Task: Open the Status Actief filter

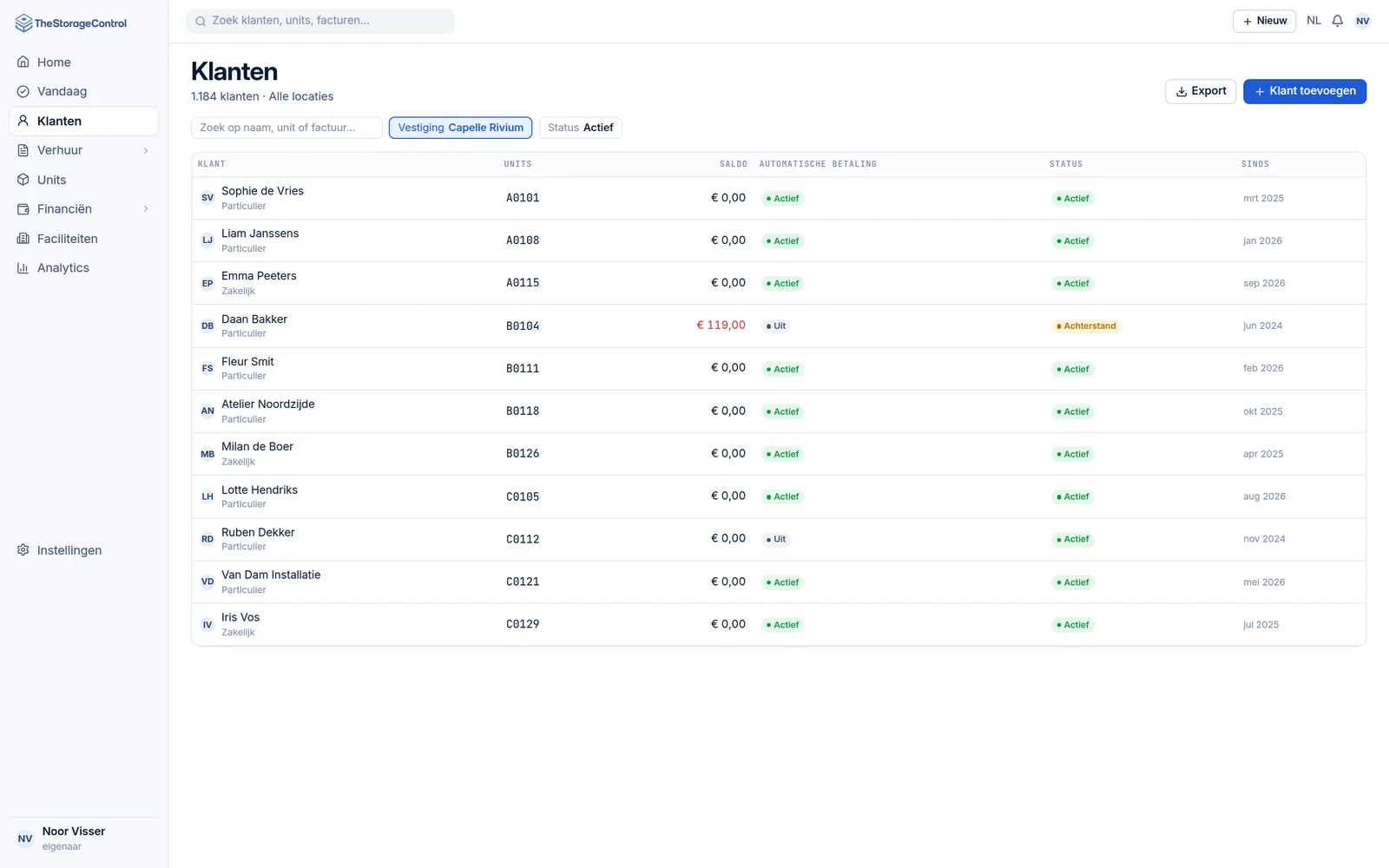Action: tap(580, 128)
